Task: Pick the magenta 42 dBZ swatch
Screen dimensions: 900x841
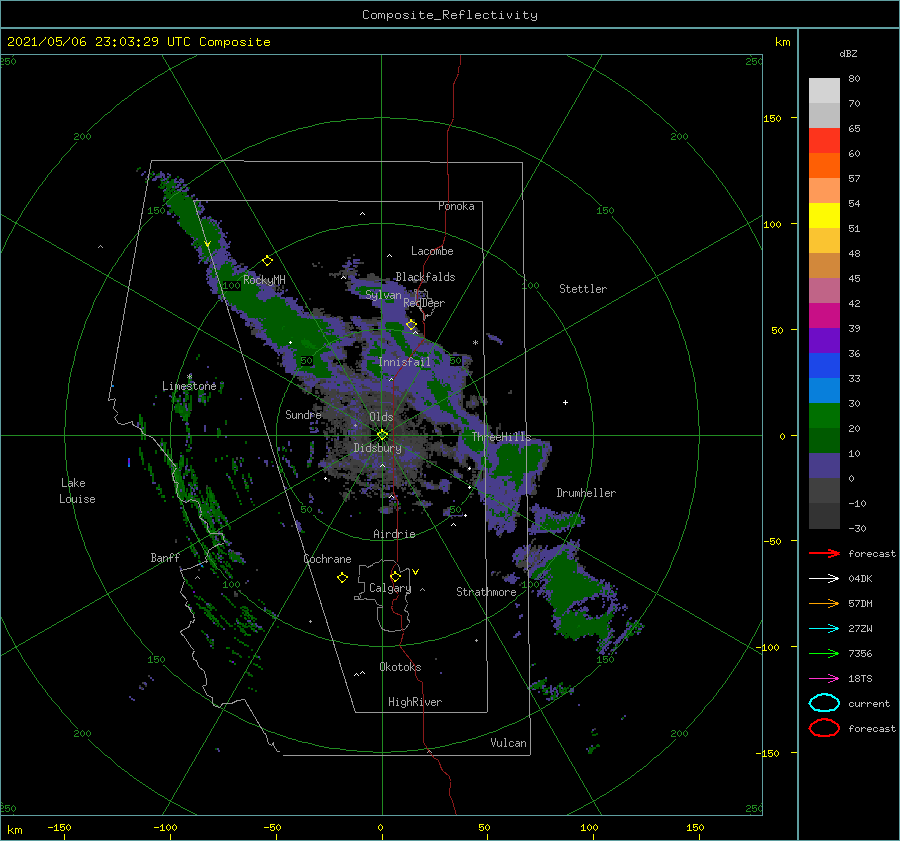Action: coord(824,316)
